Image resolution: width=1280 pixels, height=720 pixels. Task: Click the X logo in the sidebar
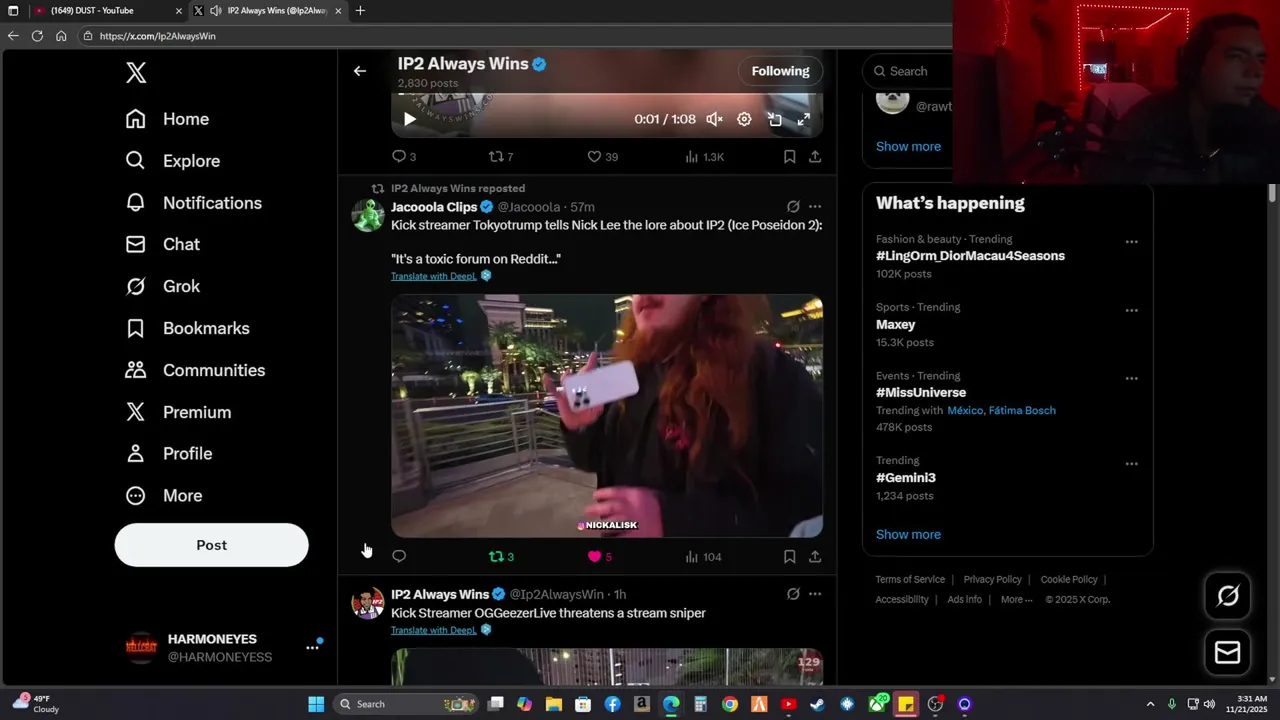pyautogui.click(x=136, y=72)
